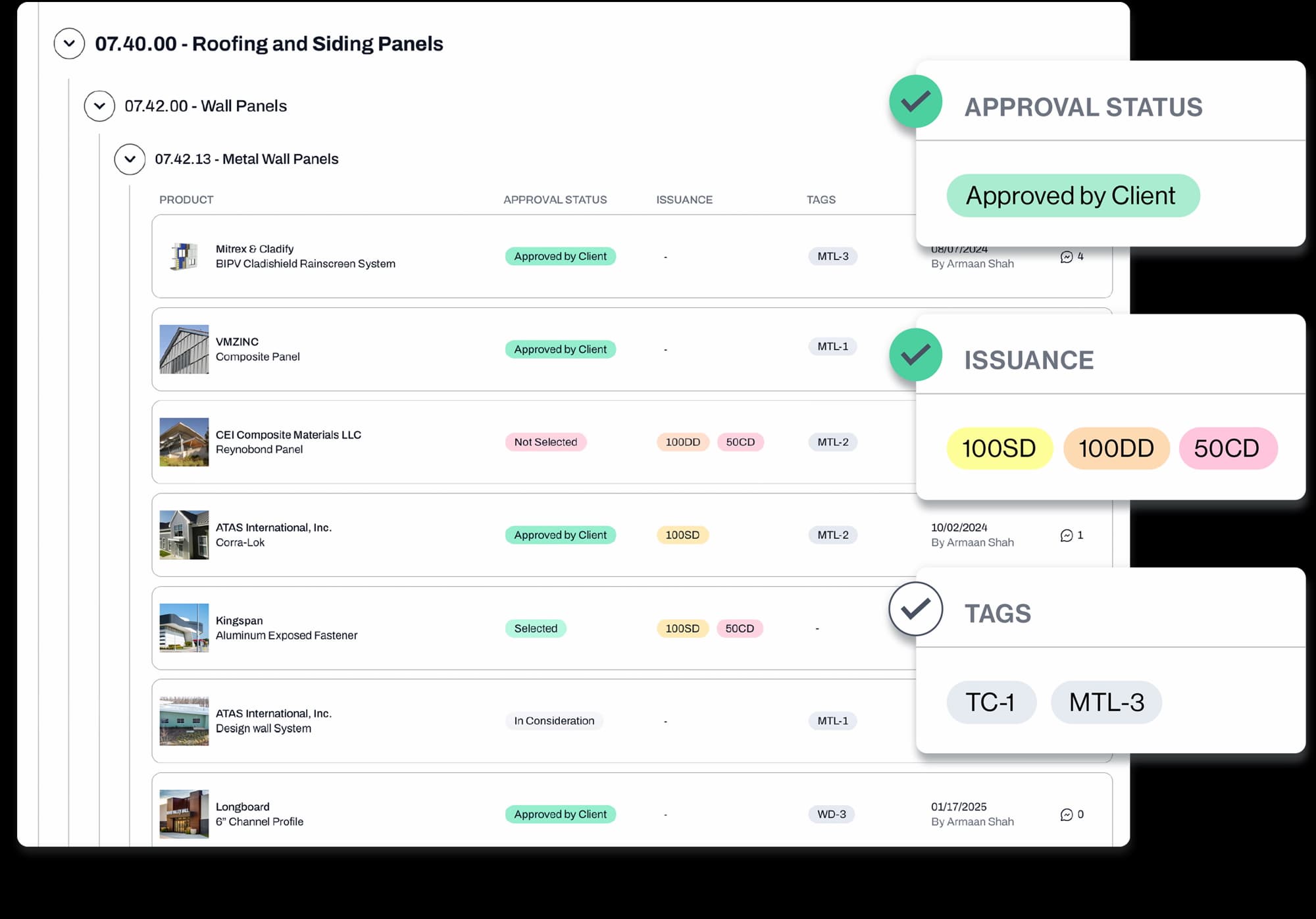Click Mitrex BIPV Cladishield product image
The width and height of the screenshot is (1316, 919).
pos(184,257)
